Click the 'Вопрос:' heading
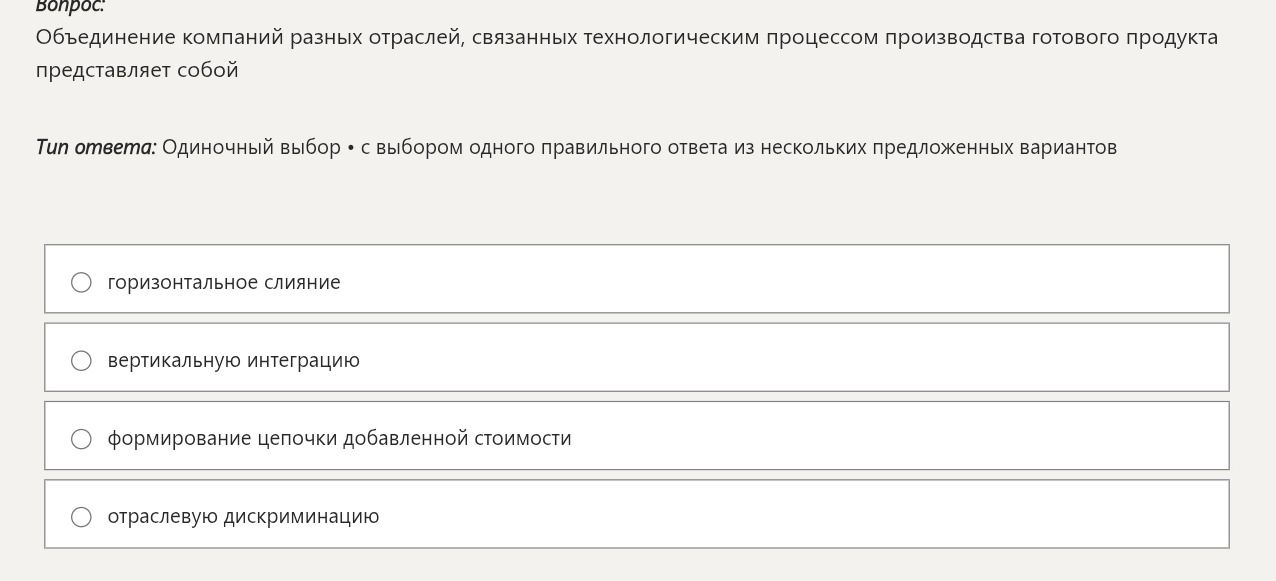The width and height of the screenshot is (1276, 581). (x=70, y=6)
